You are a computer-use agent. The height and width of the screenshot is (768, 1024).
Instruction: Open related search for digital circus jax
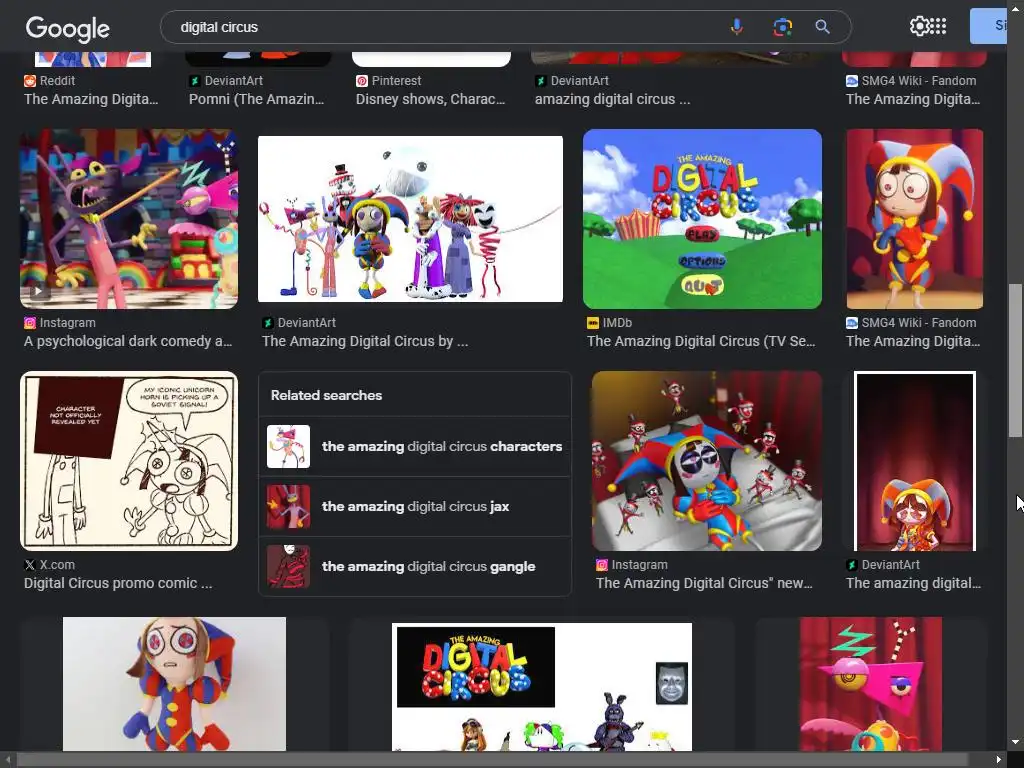pos(415,507)
